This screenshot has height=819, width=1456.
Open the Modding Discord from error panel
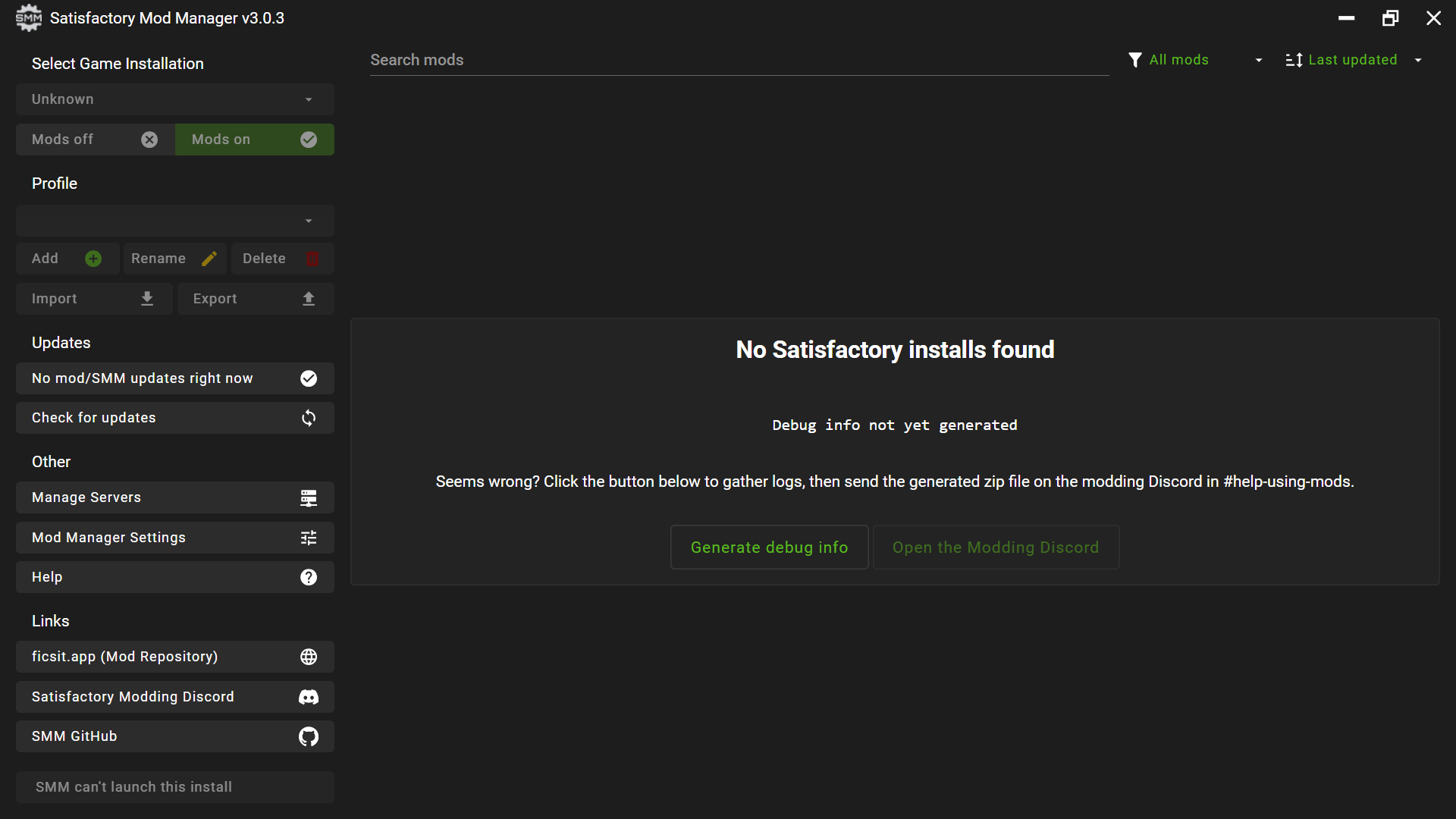(996, 548)
